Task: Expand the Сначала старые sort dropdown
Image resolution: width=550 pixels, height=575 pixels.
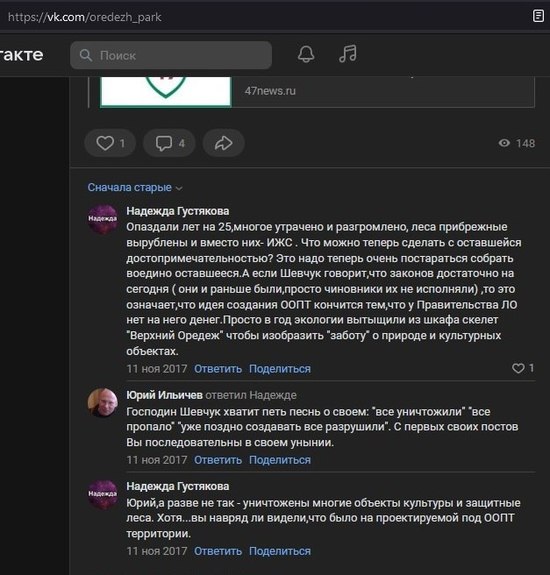Action: [x=135, y=187]
